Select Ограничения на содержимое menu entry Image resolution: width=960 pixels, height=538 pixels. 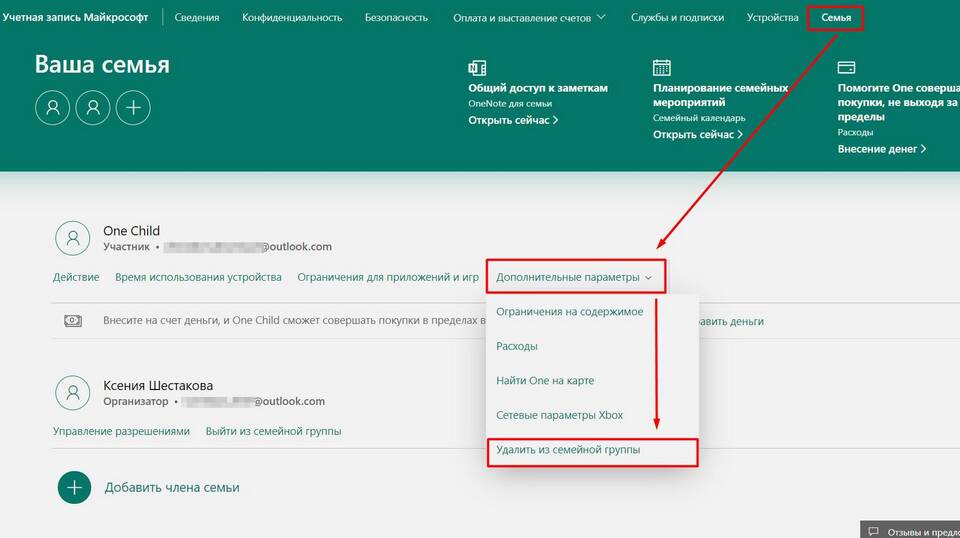click(569, 312)
